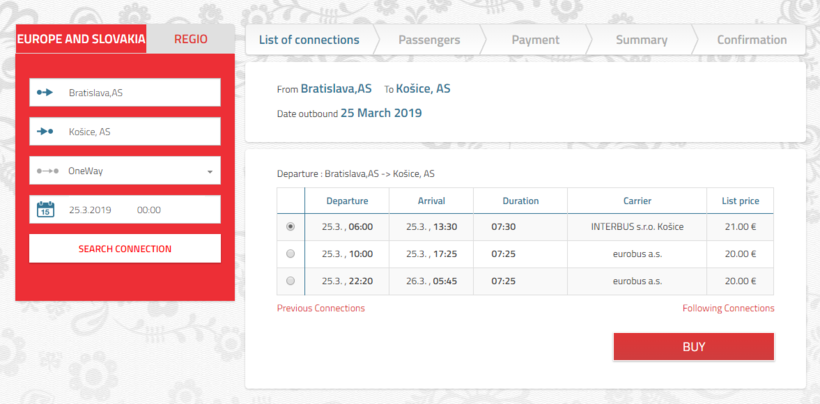Image resolution: width=820 pixels, height=404 pixels.
Task: Select the 22:20 eurobus connection radio button
Action: (290, 281)
